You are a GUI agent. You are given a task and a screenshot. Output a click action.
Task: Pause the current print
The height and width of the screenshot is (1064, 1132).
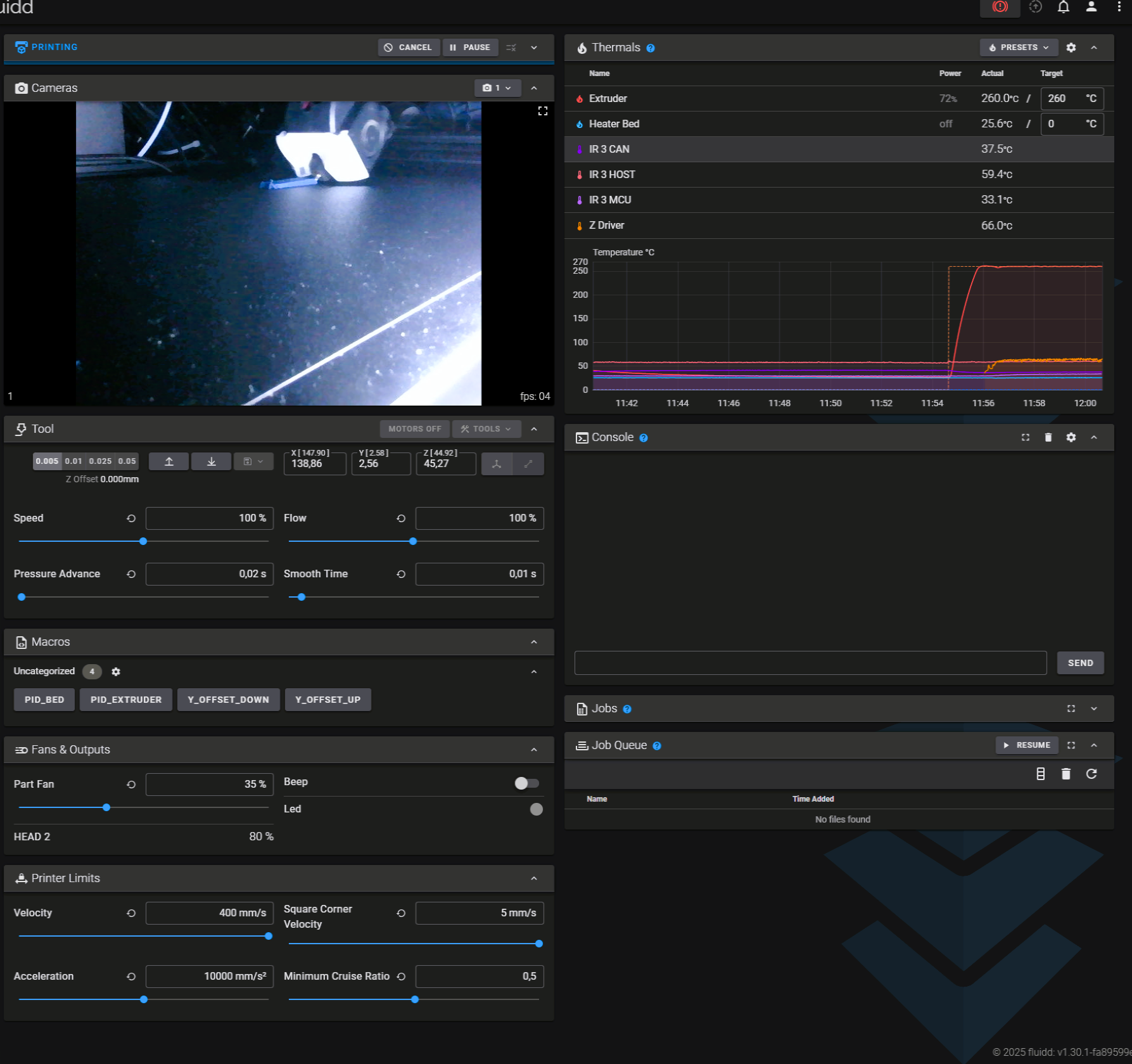coord(470,48)
